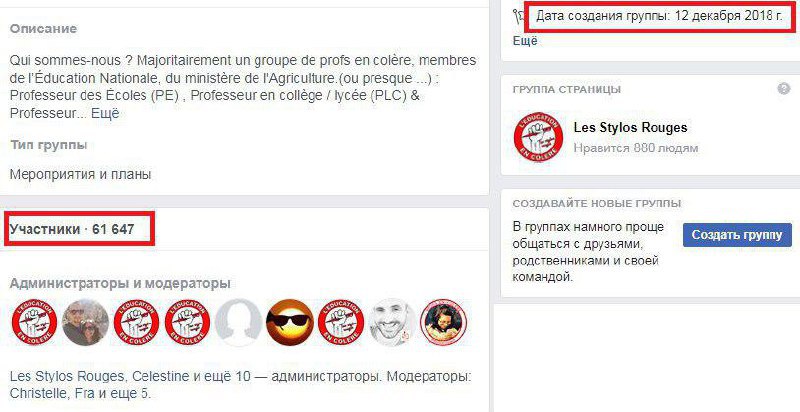800x412 pixels.
Task: Select the blank silhouette administrator avatar
Action: (x=238, y=323)
